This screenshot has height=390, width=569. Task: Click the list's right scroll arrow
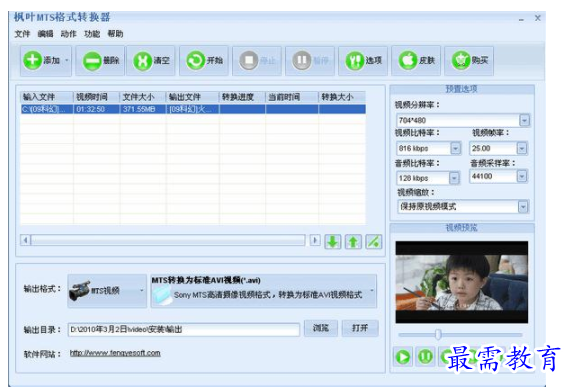(x=315, y=240)
